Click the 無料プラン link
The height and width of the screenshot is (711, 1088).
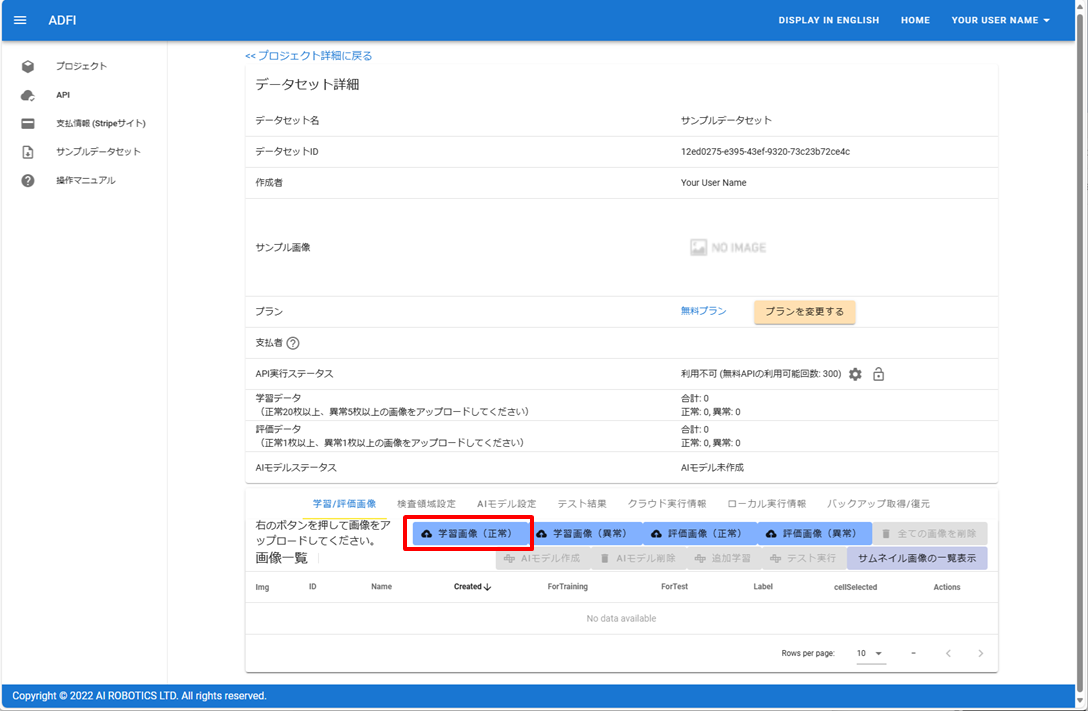[x=704, y=311]
